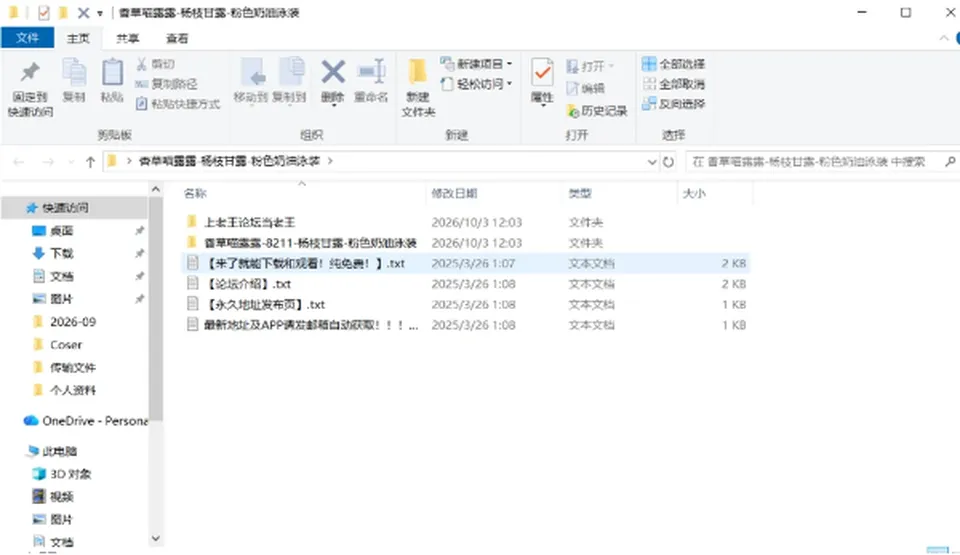Open the 轻松访问 dropdown

tap(476, 84)
